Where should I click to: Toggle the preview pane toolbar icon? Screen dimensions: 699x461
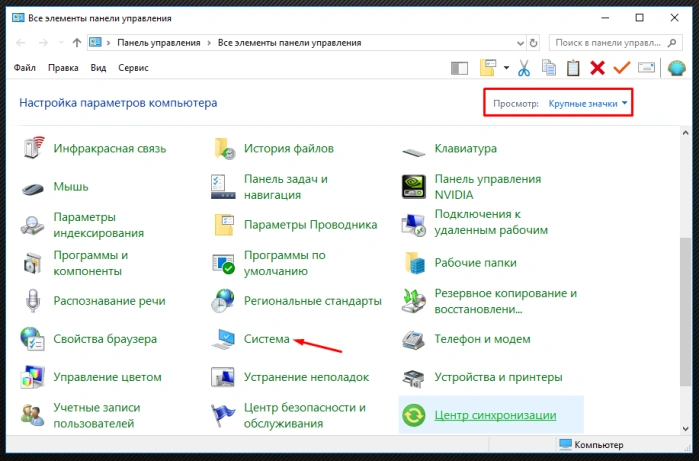click(x=459, y=68)
